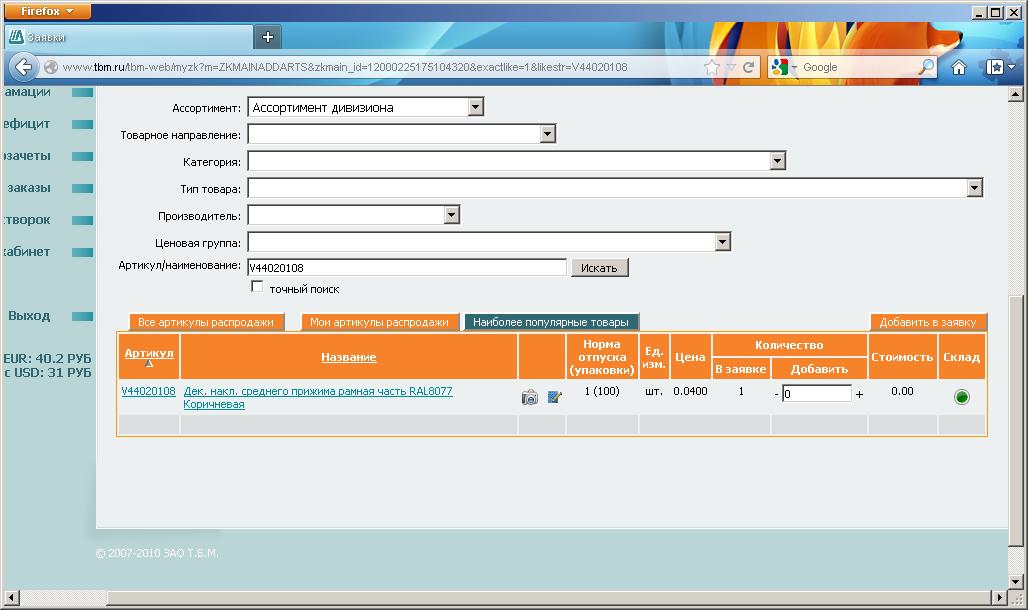
Task: Click the search magnifier in Google box
Action: tap(926, 67)
